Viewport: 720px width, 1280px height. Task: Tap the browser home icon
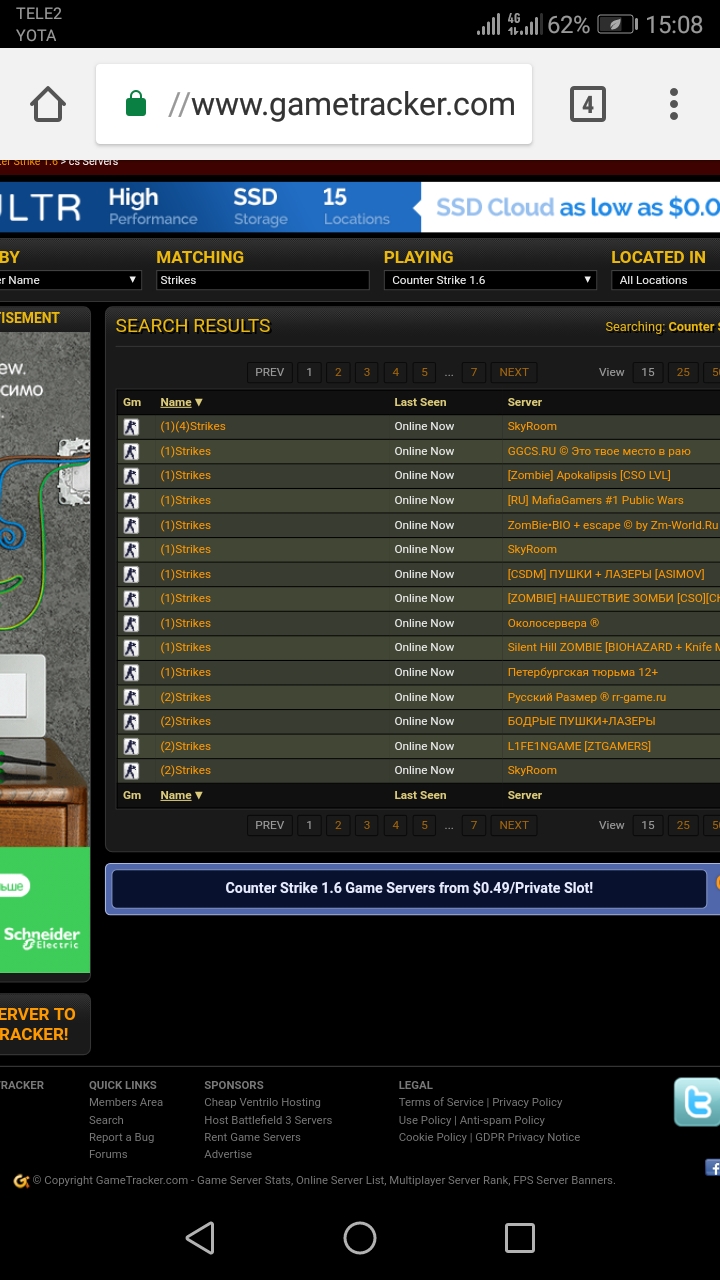[x=48, y=105]
